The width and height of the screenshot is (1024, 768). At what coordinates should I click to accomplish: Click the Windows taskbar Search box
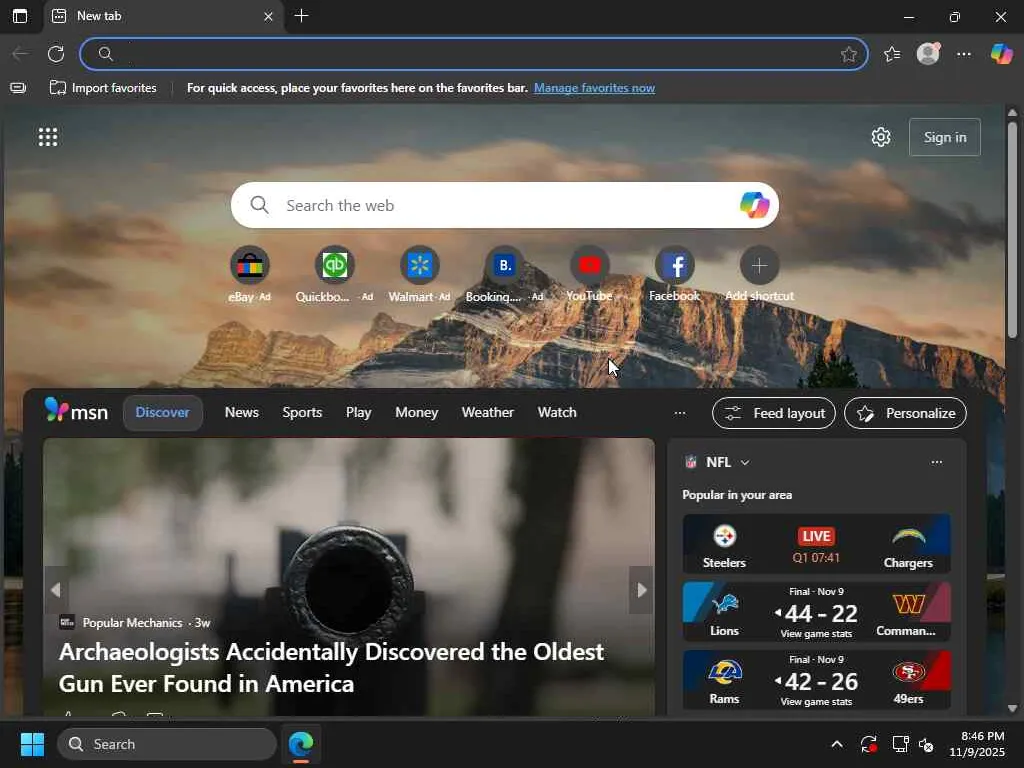[167, 744]
